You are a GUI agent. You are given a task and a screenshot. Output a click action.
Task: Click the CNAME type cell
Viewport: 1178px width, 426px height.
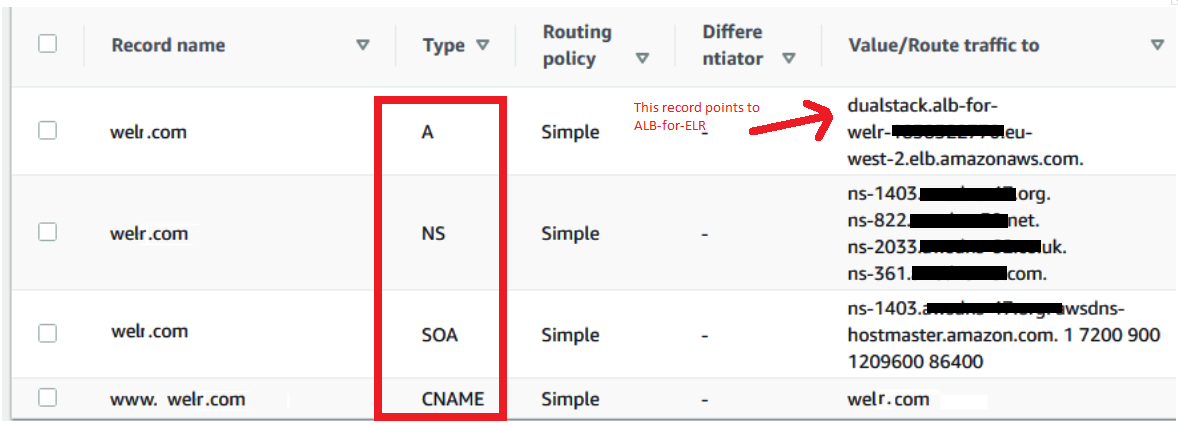453,399
